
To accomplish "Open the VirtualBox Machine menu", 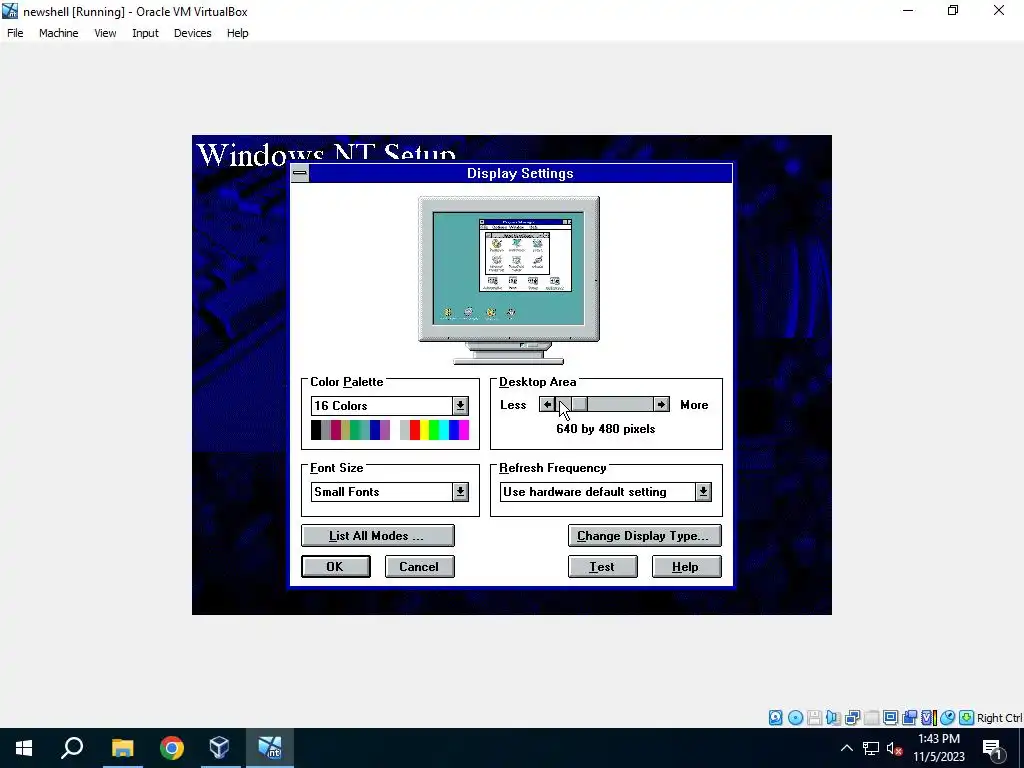I will pyautogui.click(x=59, y=33).
